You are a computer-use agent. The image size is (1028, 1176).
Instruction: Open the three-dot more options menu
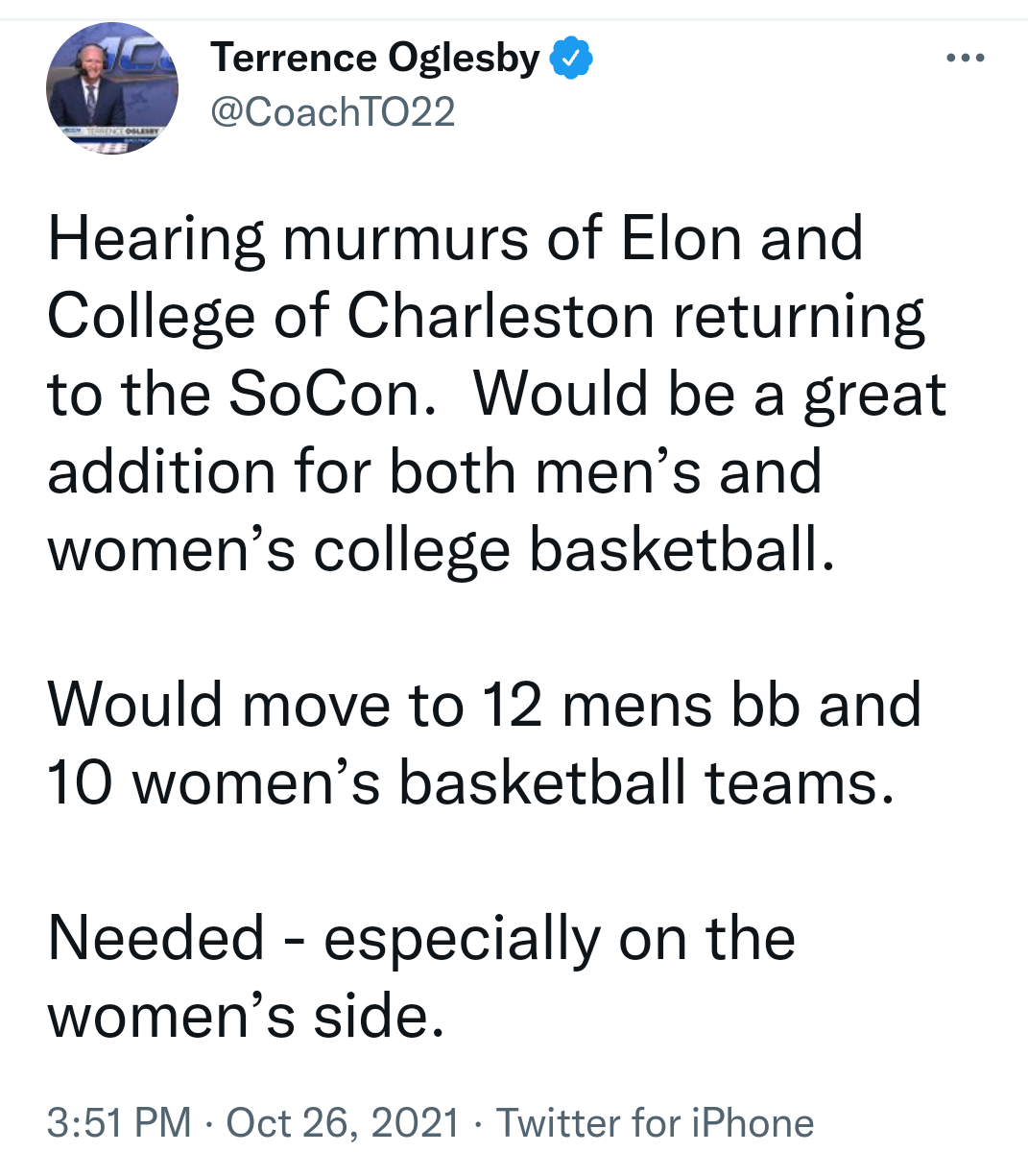[965, 59]
